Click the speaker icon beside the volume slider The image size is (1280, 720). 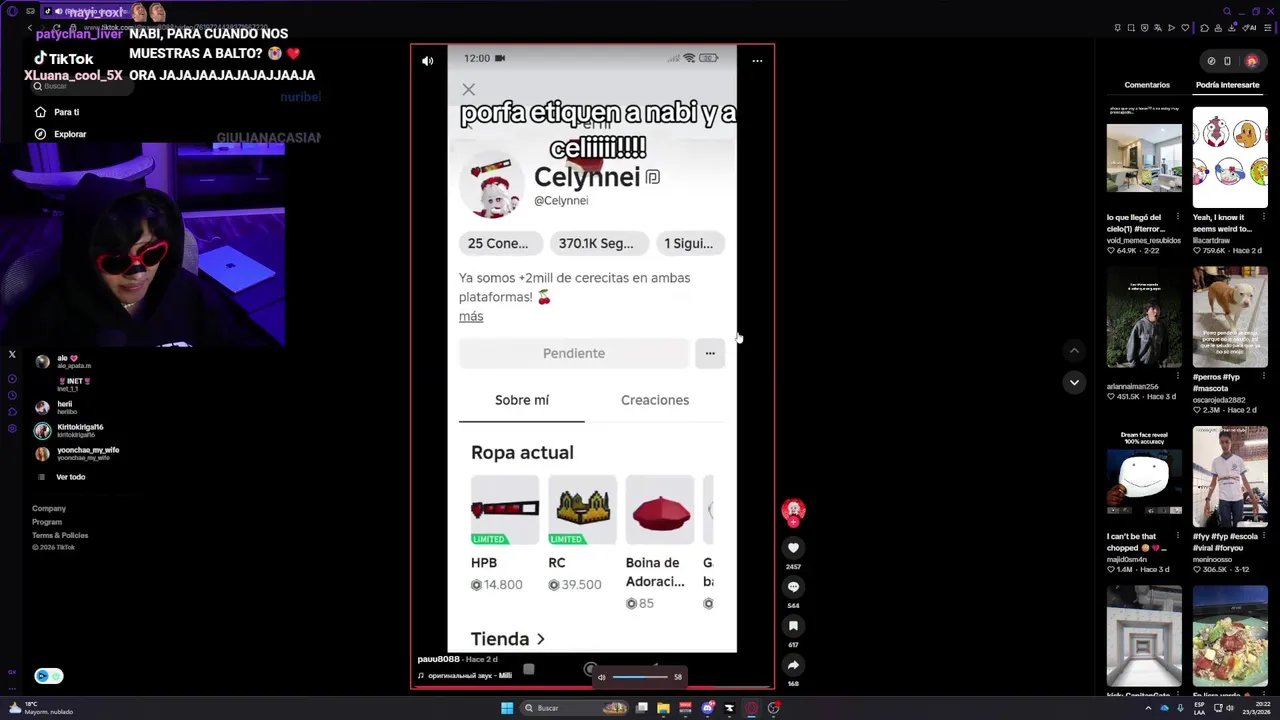pyautogui.click(x=601, y=677)
